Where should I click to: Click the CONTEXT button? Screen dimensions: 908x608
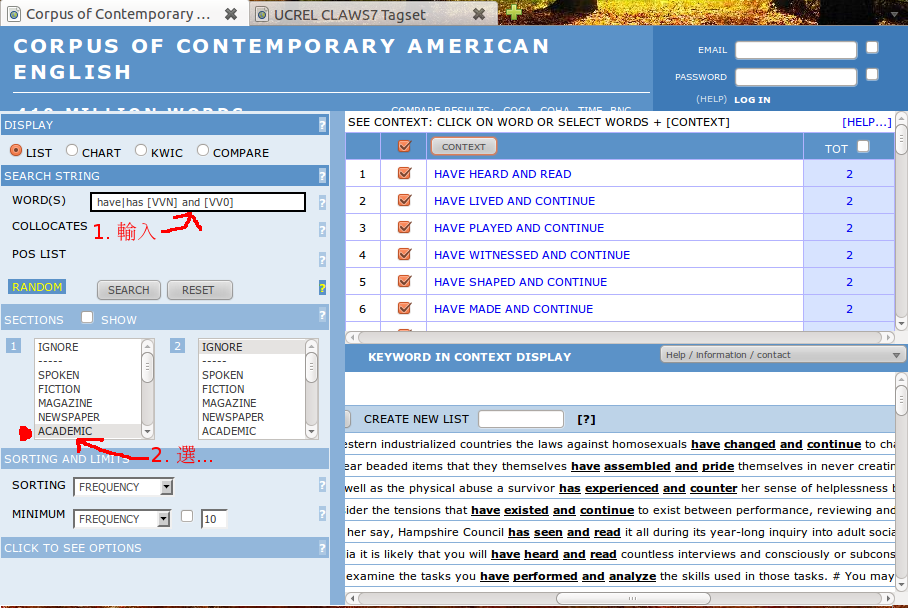(x=463, y=147)
